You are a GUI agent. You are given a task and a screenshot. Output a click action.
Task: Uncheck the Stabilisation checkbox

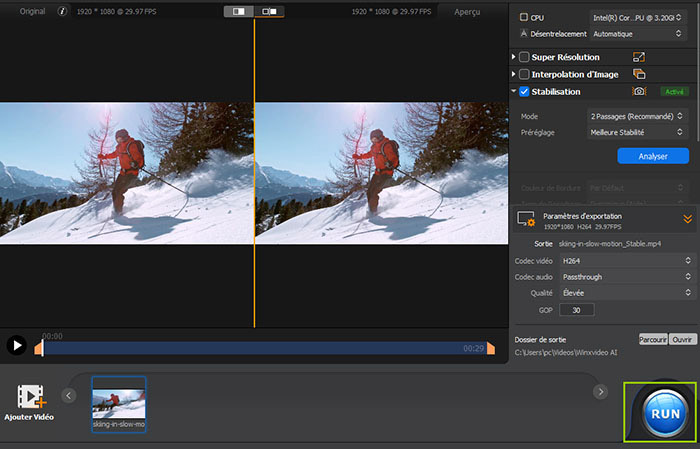[524, 91]
